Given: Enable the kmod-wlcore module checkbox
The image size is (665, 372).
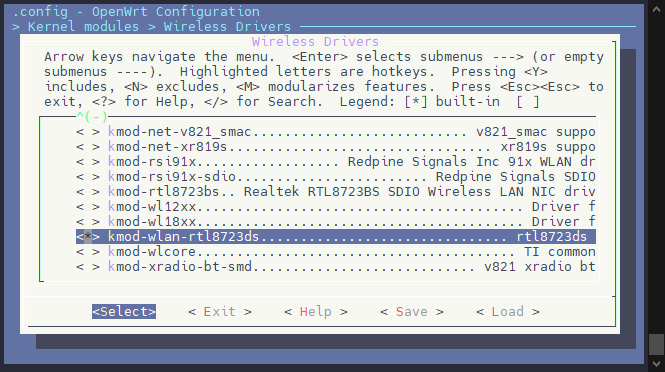Looking at the screenshot, I should click(x=88, y=252).
